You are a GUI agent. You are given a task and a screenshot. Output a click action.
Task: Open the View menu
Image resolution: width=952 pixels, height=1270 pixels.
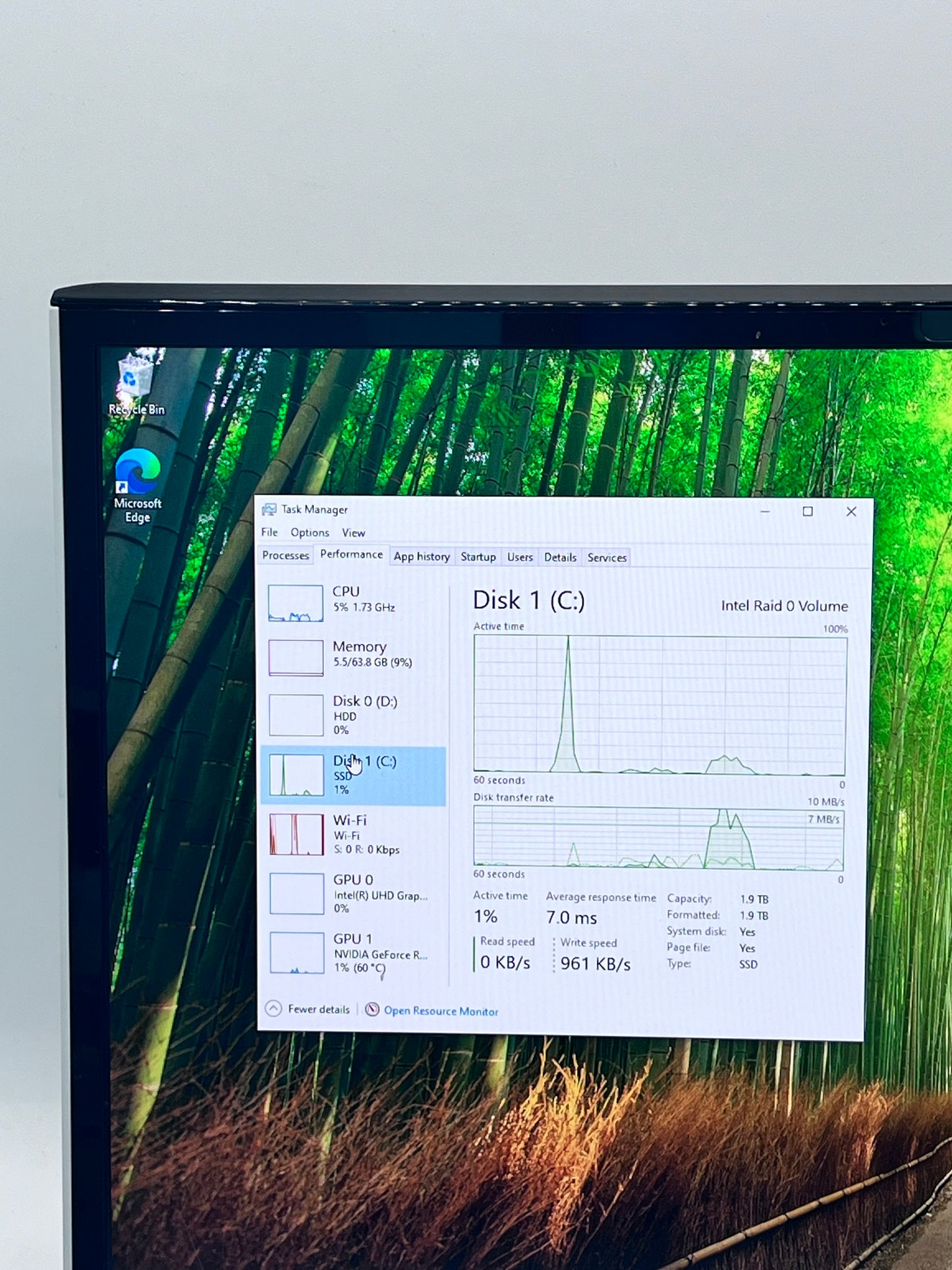tap(353, 533)
